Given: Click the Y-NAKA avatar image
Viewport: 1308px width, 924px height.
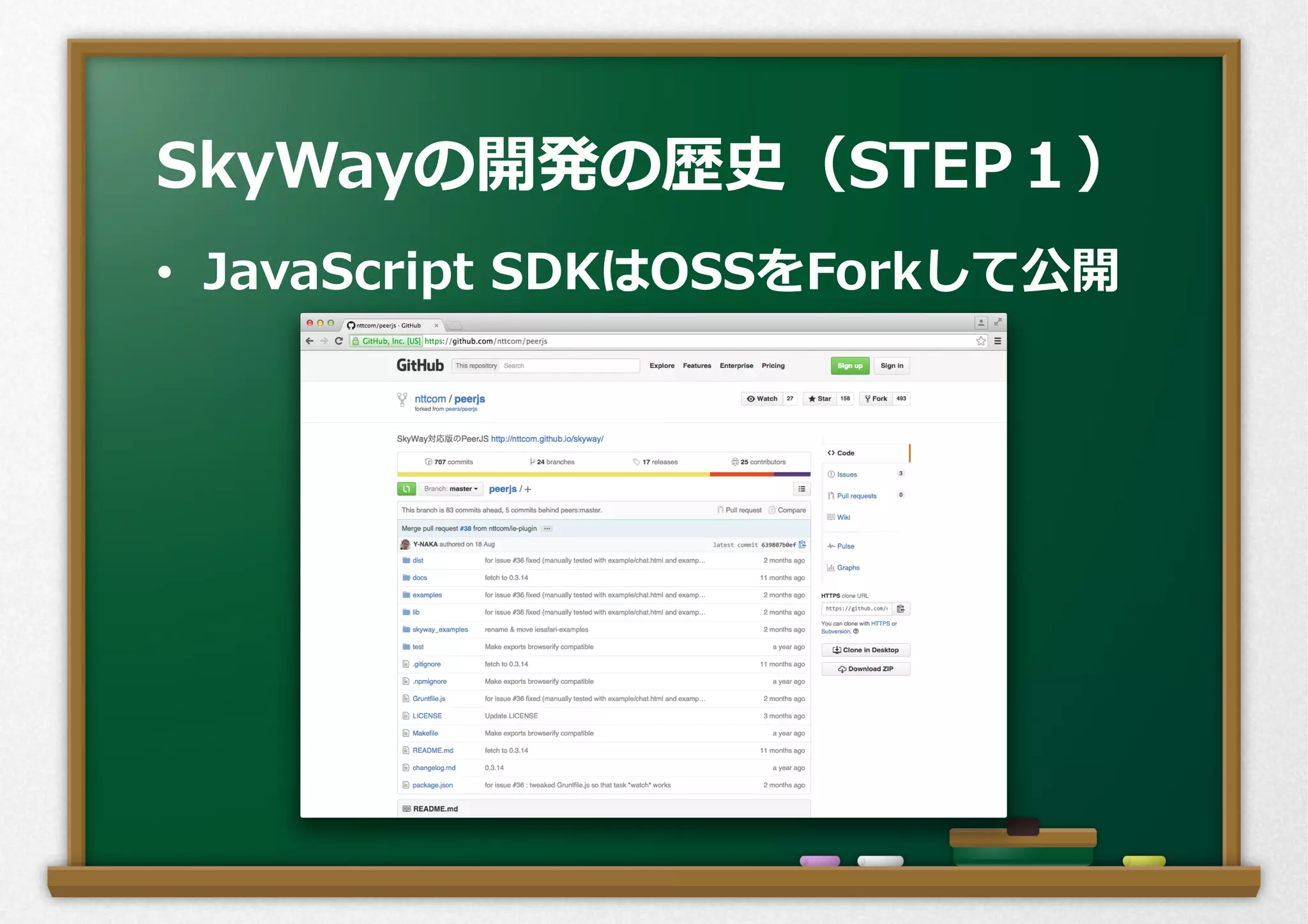Looking at the screenshot, I should click(405, 545).
